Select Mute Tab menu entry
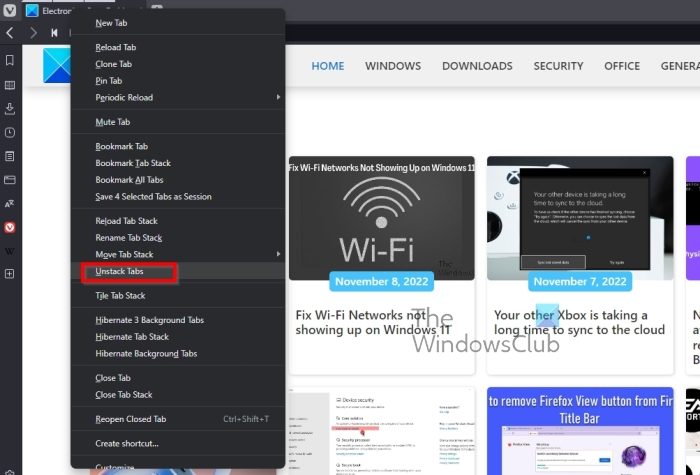Viewport: 700px width, 475px height. tap(178, 122)
